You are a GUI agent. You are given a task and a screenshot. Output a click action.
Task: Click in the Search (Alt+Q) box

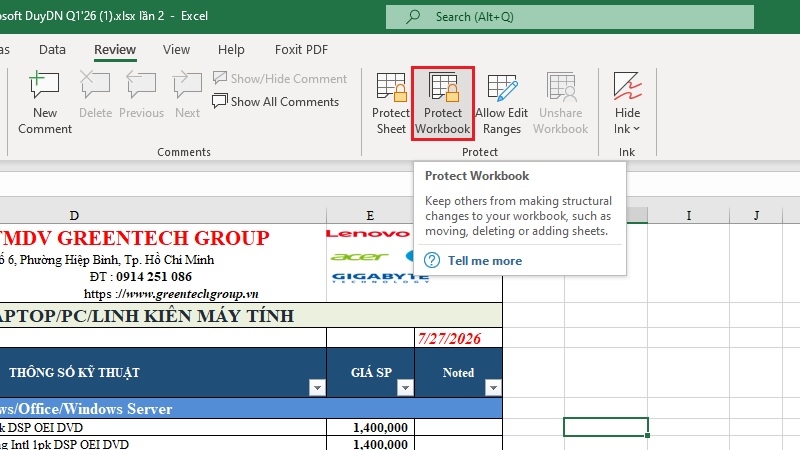point(570,17)
